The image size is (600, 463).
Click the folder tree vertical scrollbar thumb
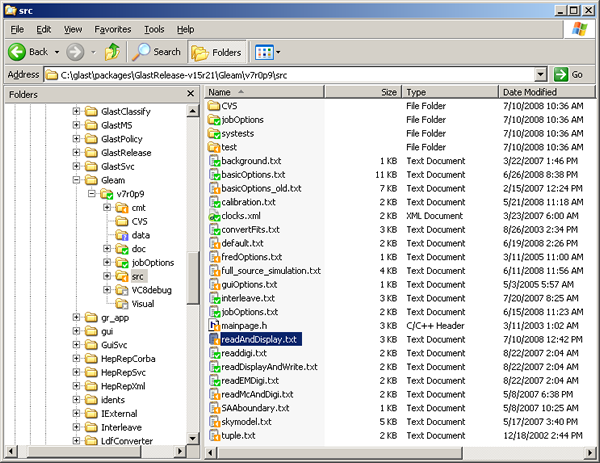(x=192, y=278)
